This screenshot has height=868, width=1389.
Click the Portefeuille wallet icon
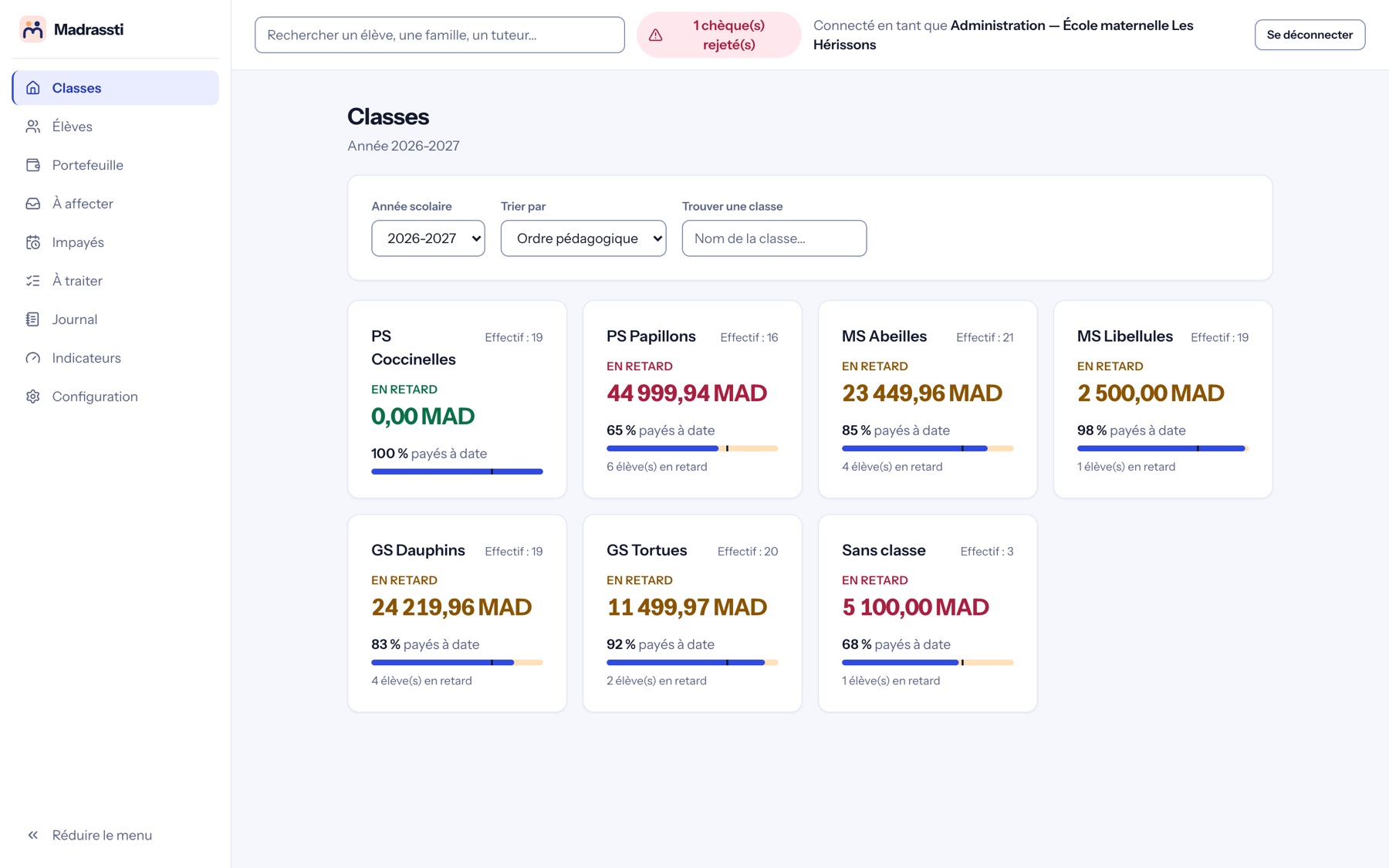pos(33,165)
